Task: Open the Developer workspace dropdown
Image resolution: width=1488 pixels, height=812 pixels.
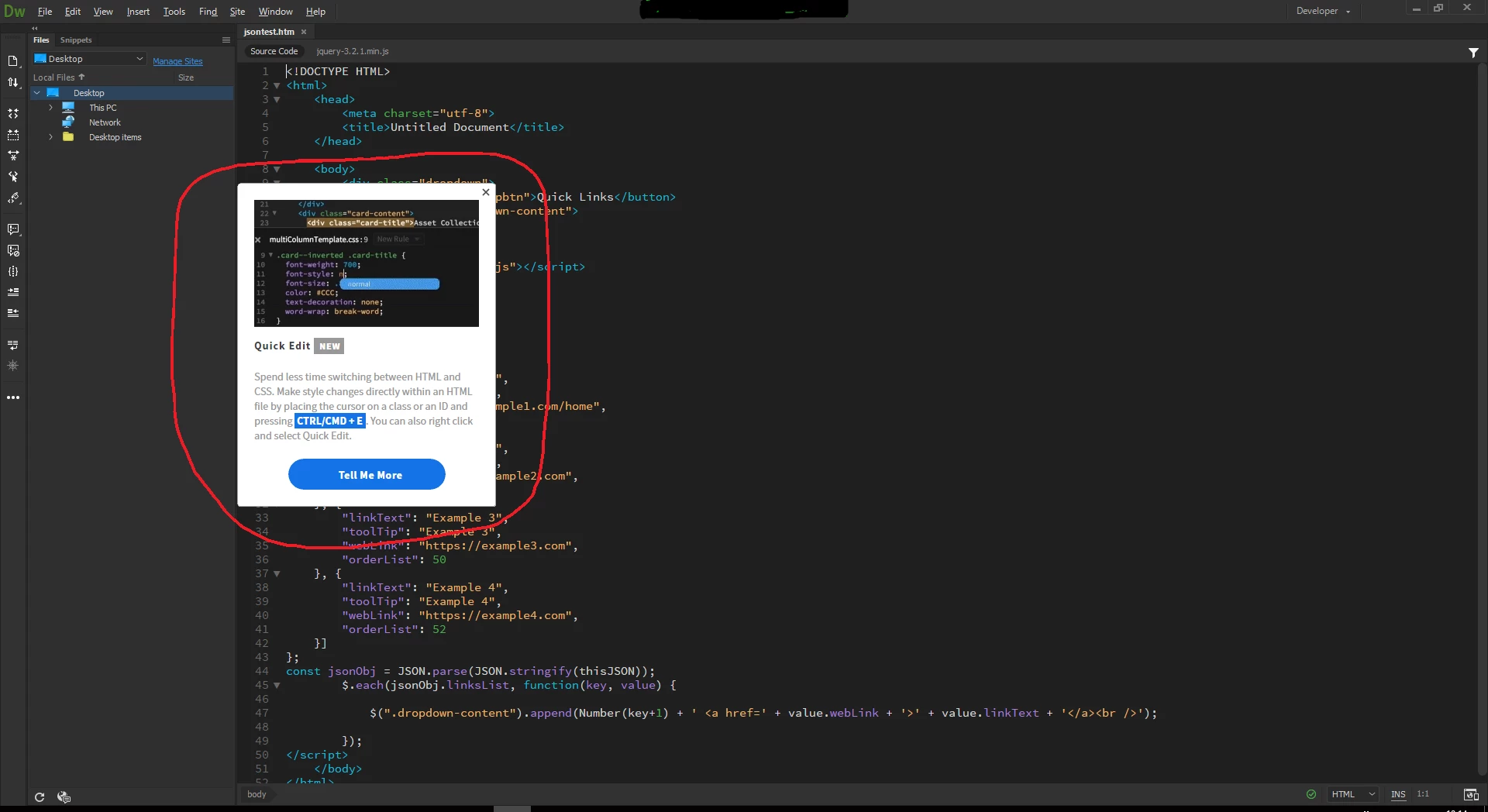Action: pos(1323,11)
